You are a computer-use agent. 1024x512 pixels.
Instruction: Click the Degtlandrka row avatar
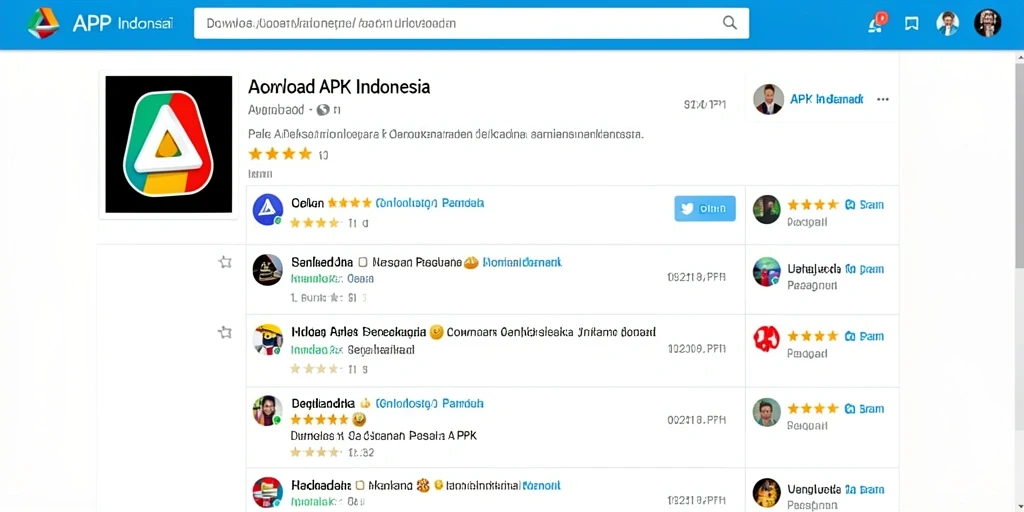[x=268, y=411]
